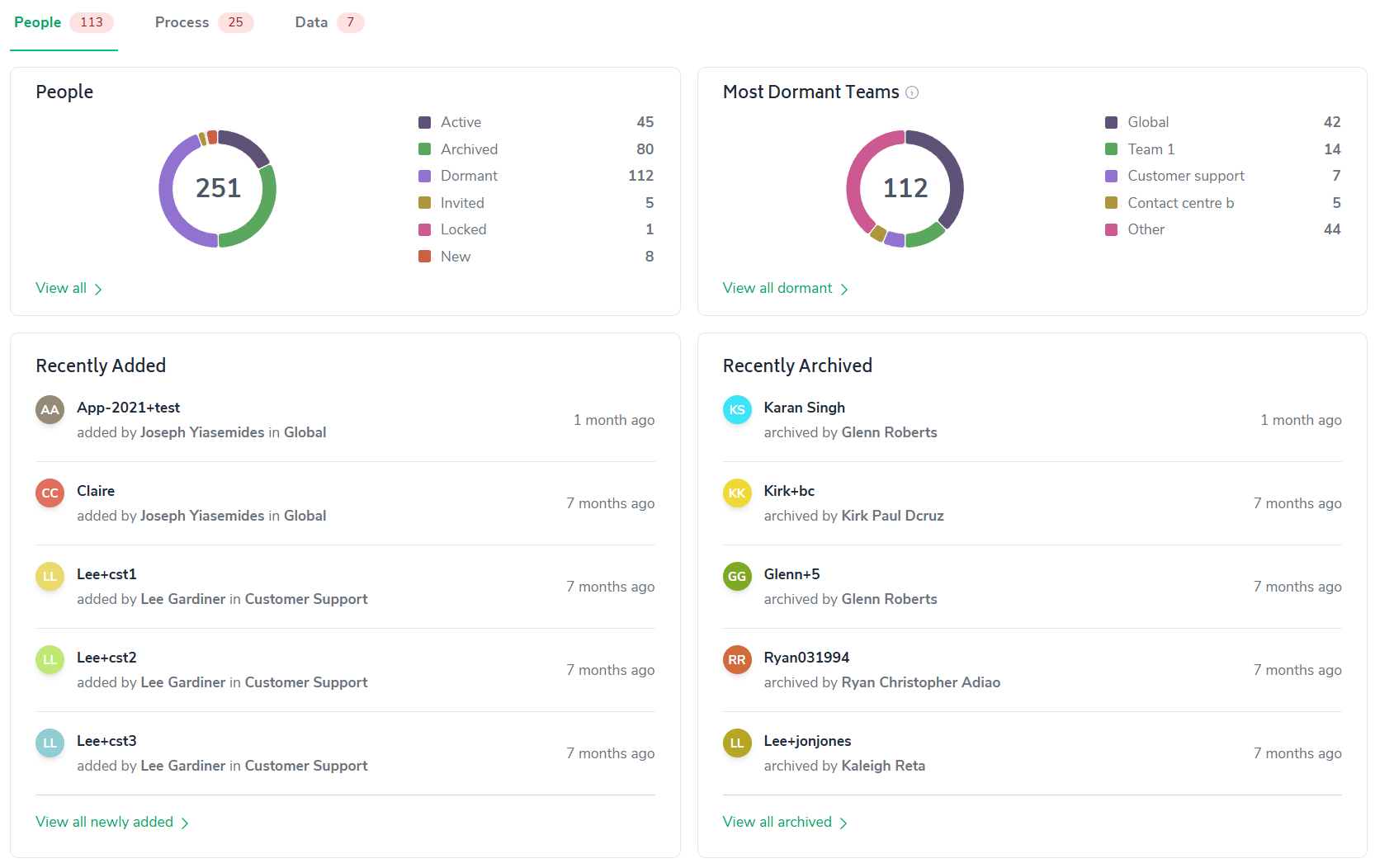Click the 25 badge on the Process tab
1375x868 pixels.
[x=236, y=22]
